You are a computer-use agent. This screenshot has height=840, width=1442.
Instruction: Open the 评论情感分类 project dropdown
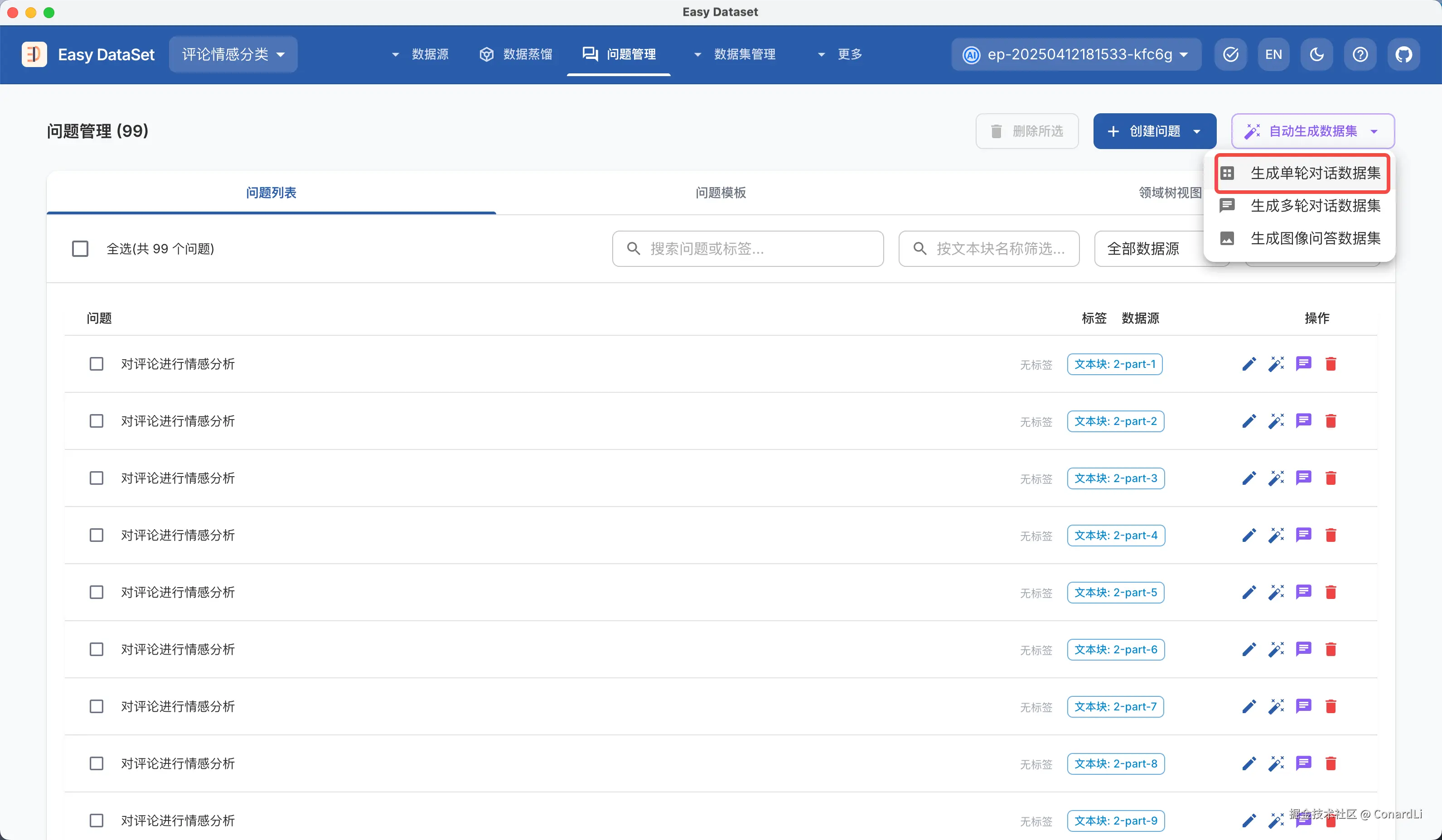[233, 54]
